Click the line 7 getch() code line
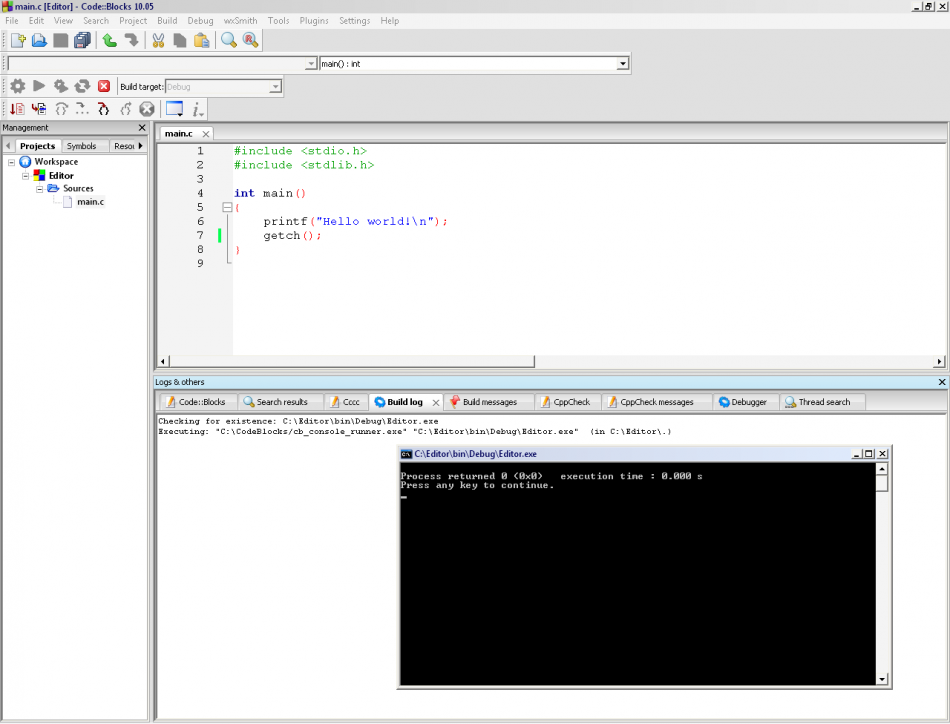 (x=292, y=236)
